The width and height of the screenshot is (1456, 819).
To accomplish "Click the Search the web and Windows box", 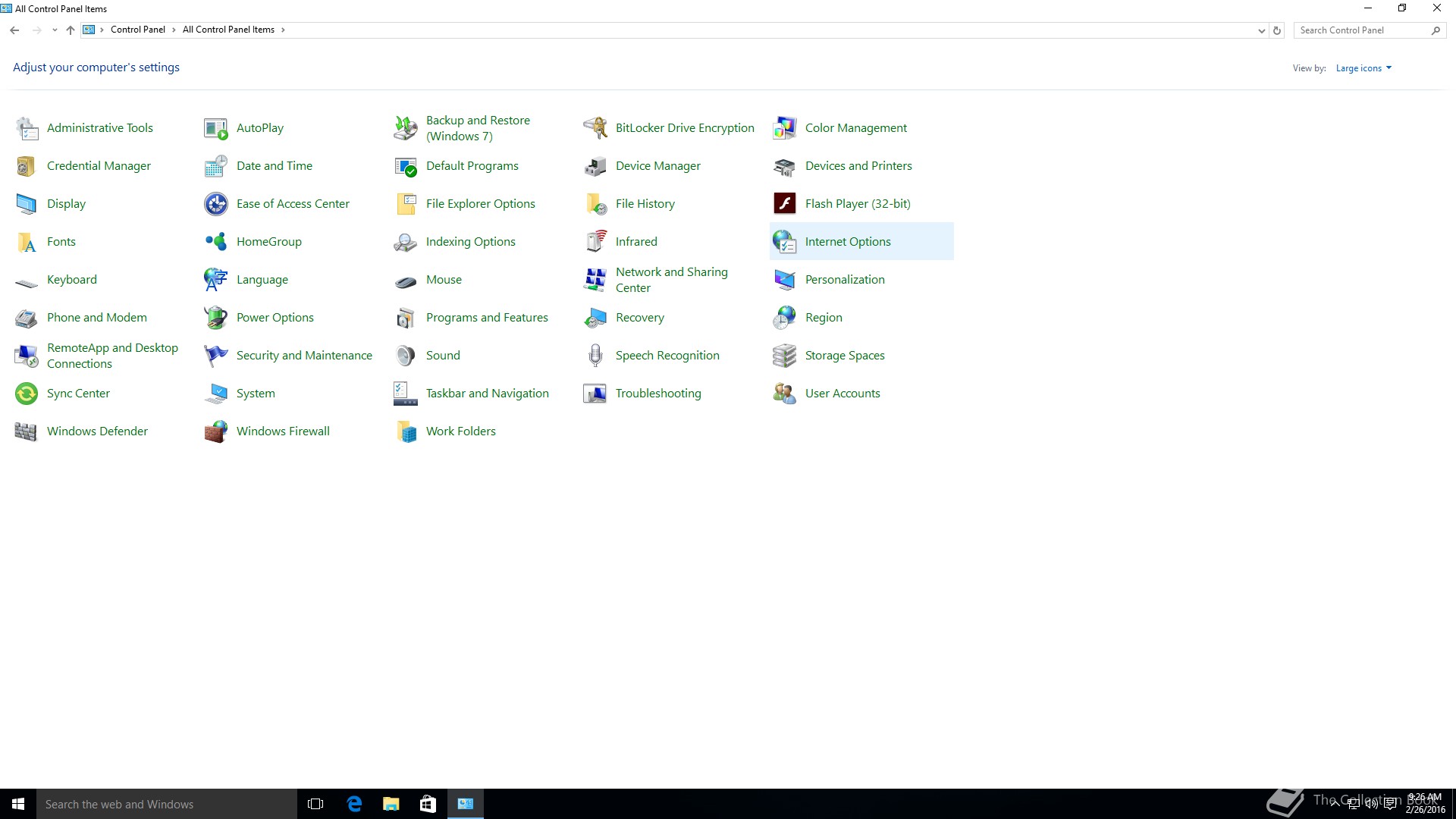I will tap(167, 804).
